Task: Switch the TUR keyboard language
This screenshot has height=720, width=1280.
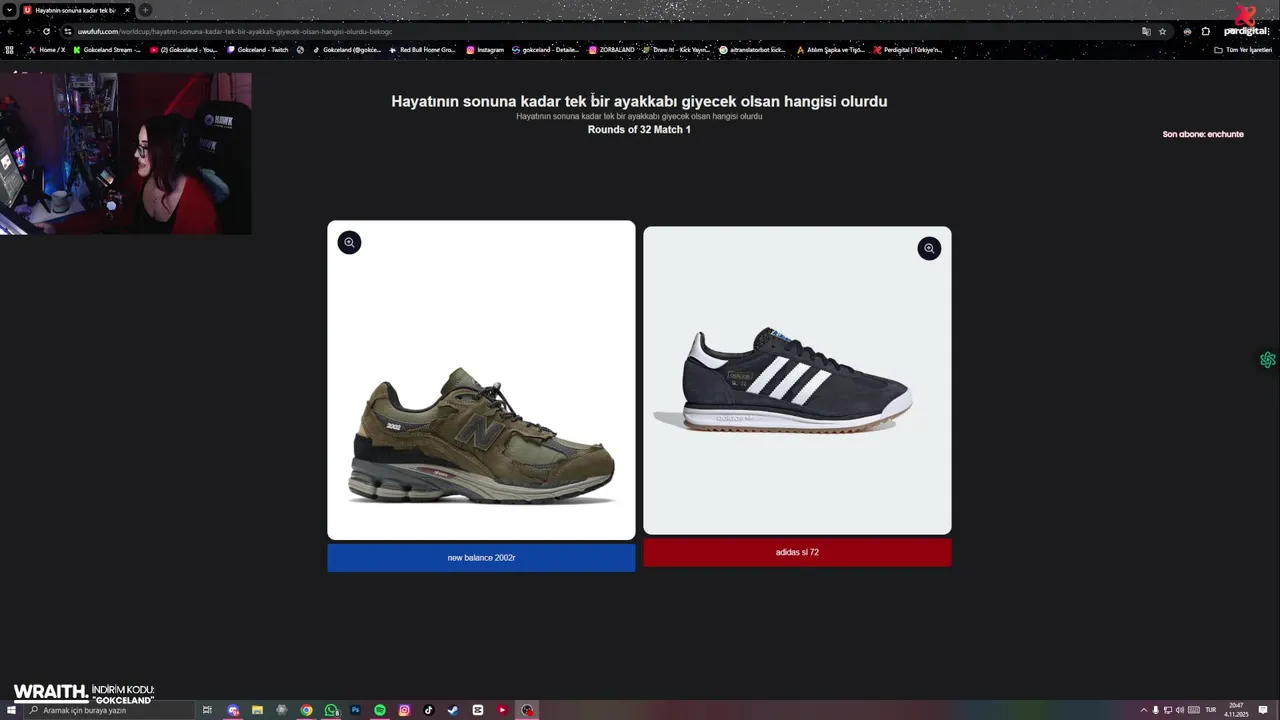Action: pyautogui.click(x=1211, y=710)
